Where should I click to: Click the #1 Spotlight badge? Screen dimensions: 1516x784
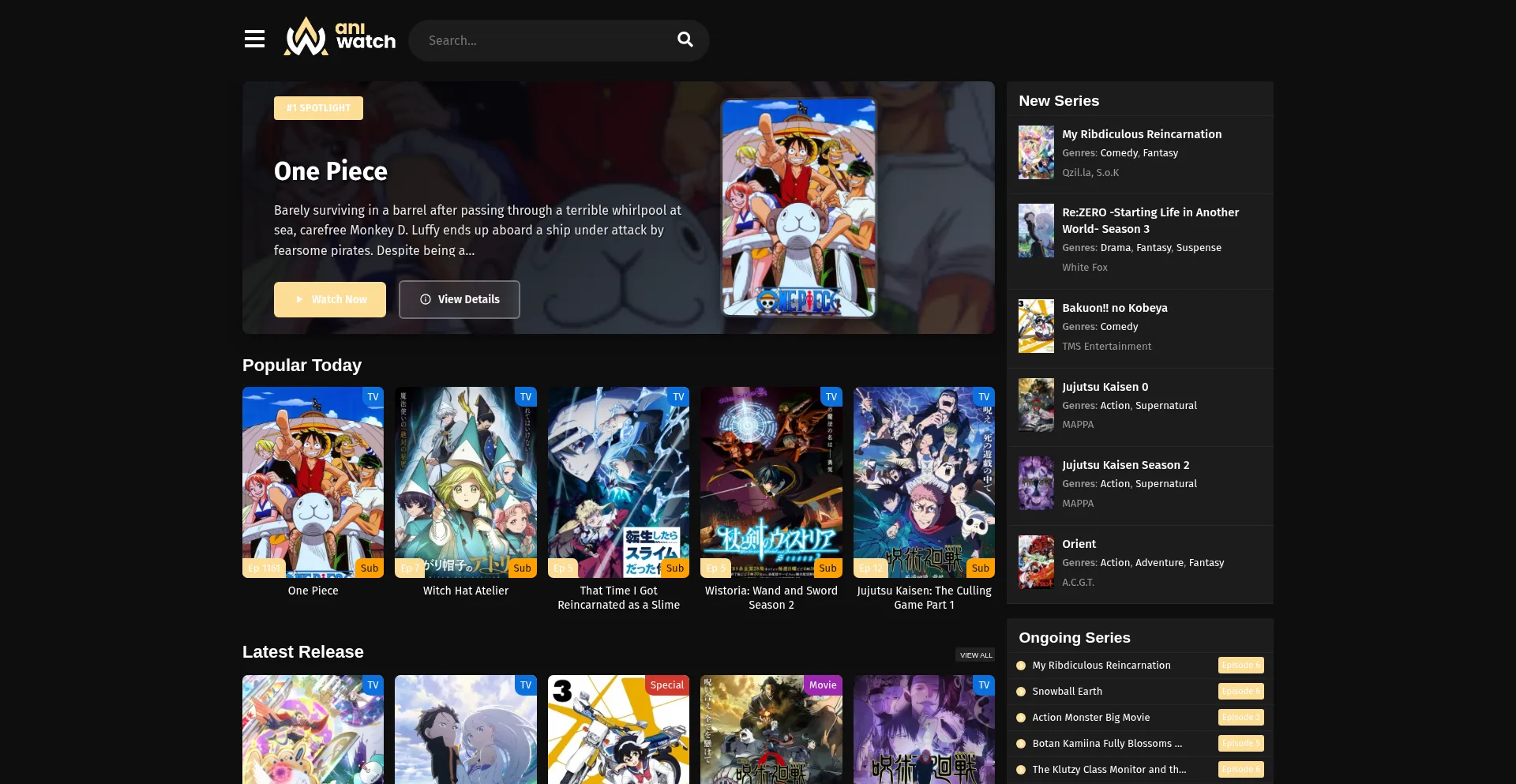[318, 108]
